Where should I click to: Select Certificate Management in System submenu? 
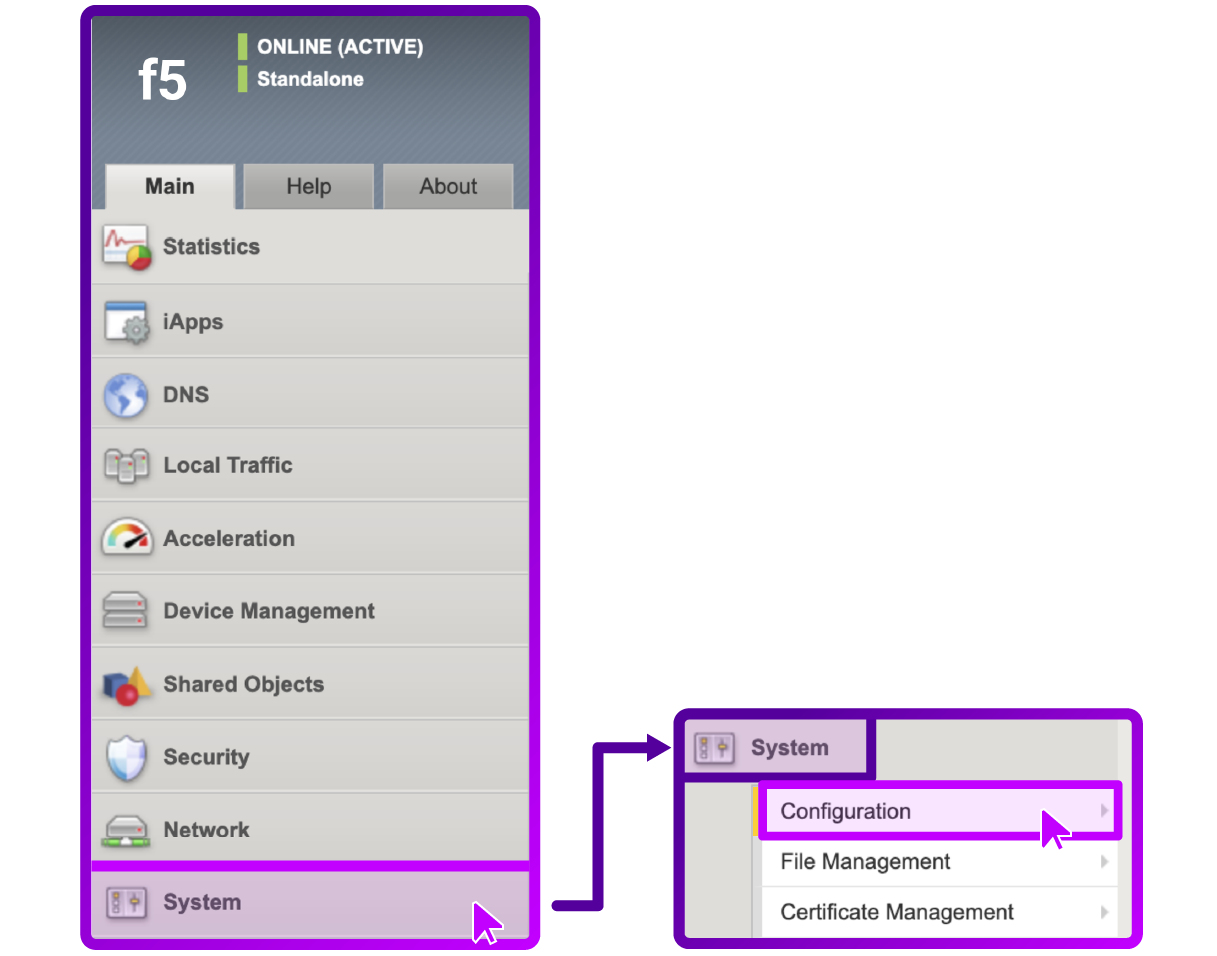[939, 913]
